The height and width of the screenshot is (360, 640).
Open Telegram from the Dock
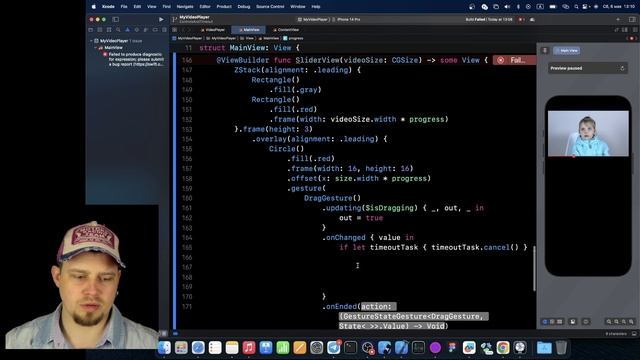[x=333, y=347]
